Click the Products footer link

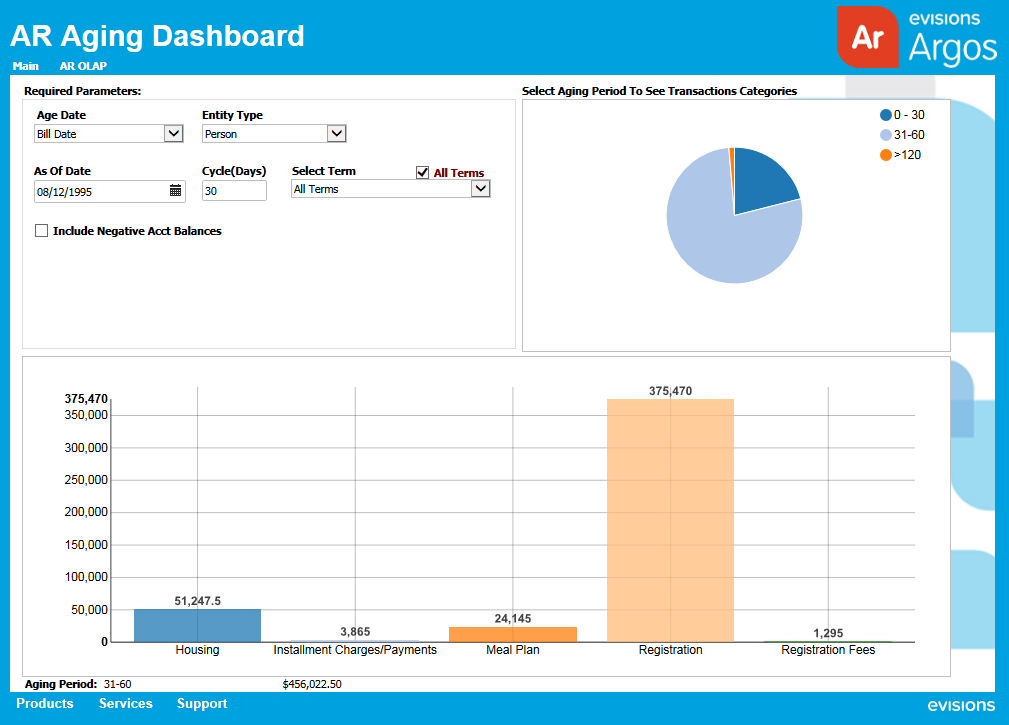tap(45, 703)
